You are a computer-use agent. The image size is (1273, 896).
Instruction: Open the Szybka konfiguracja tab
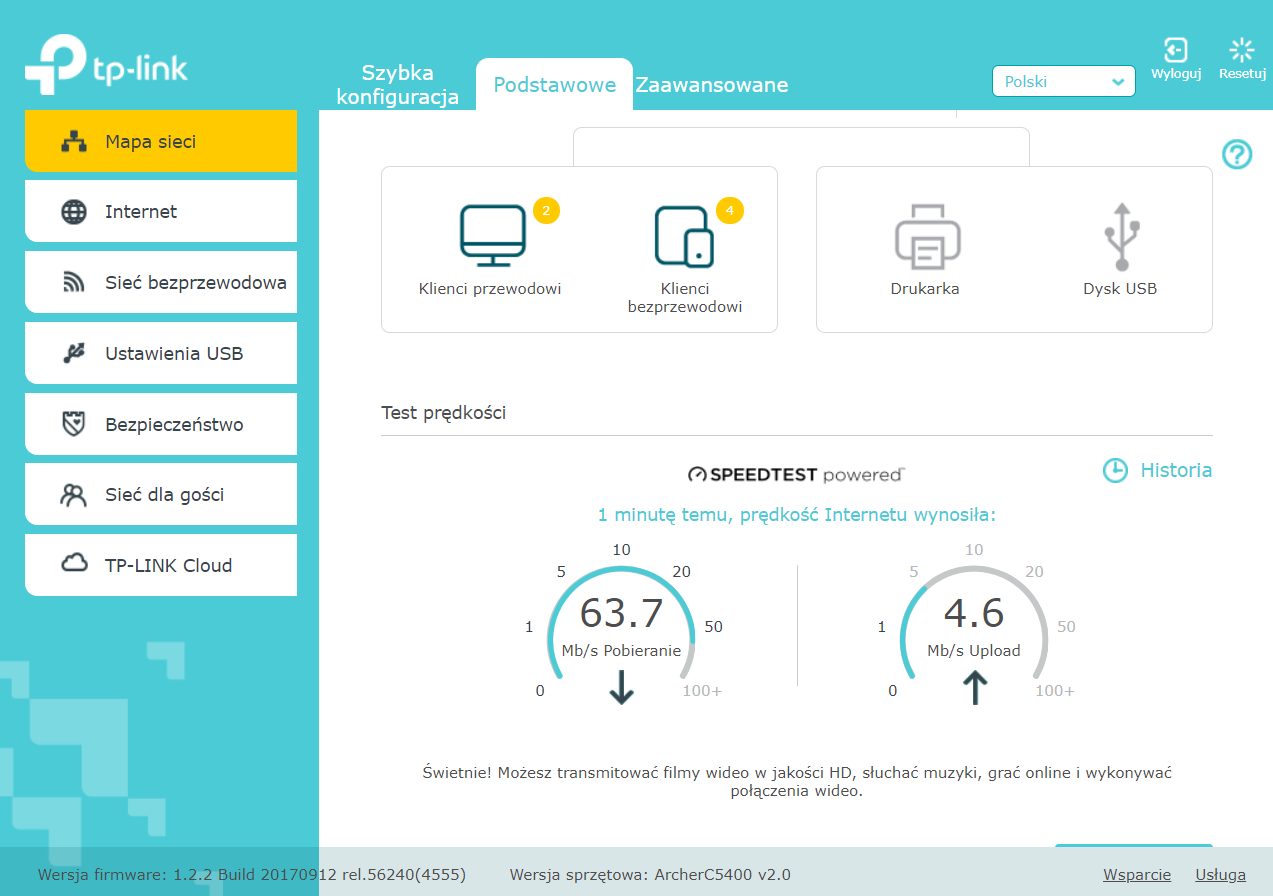coord(397,85)
